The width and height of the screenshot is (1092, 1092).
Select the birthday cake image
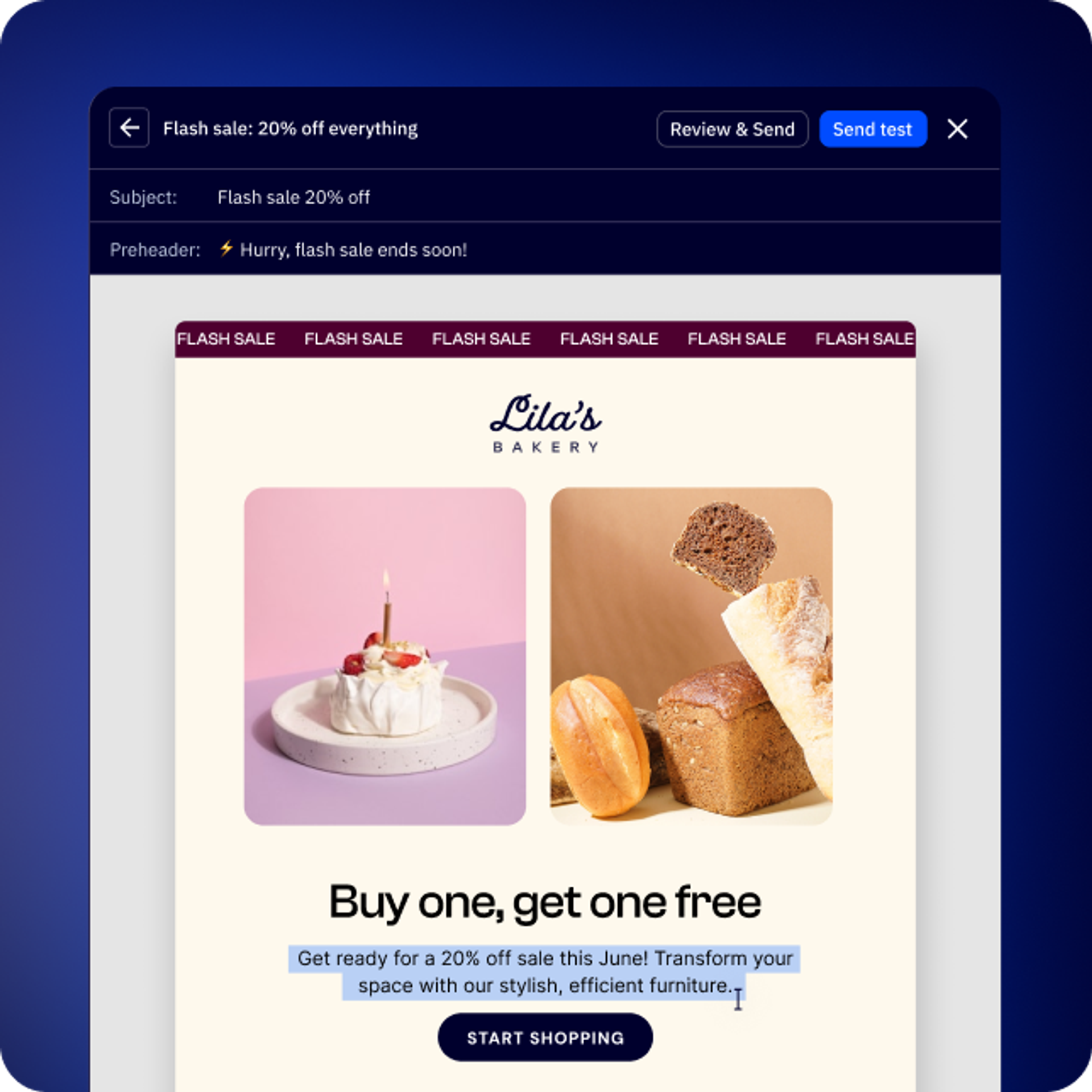385,656
